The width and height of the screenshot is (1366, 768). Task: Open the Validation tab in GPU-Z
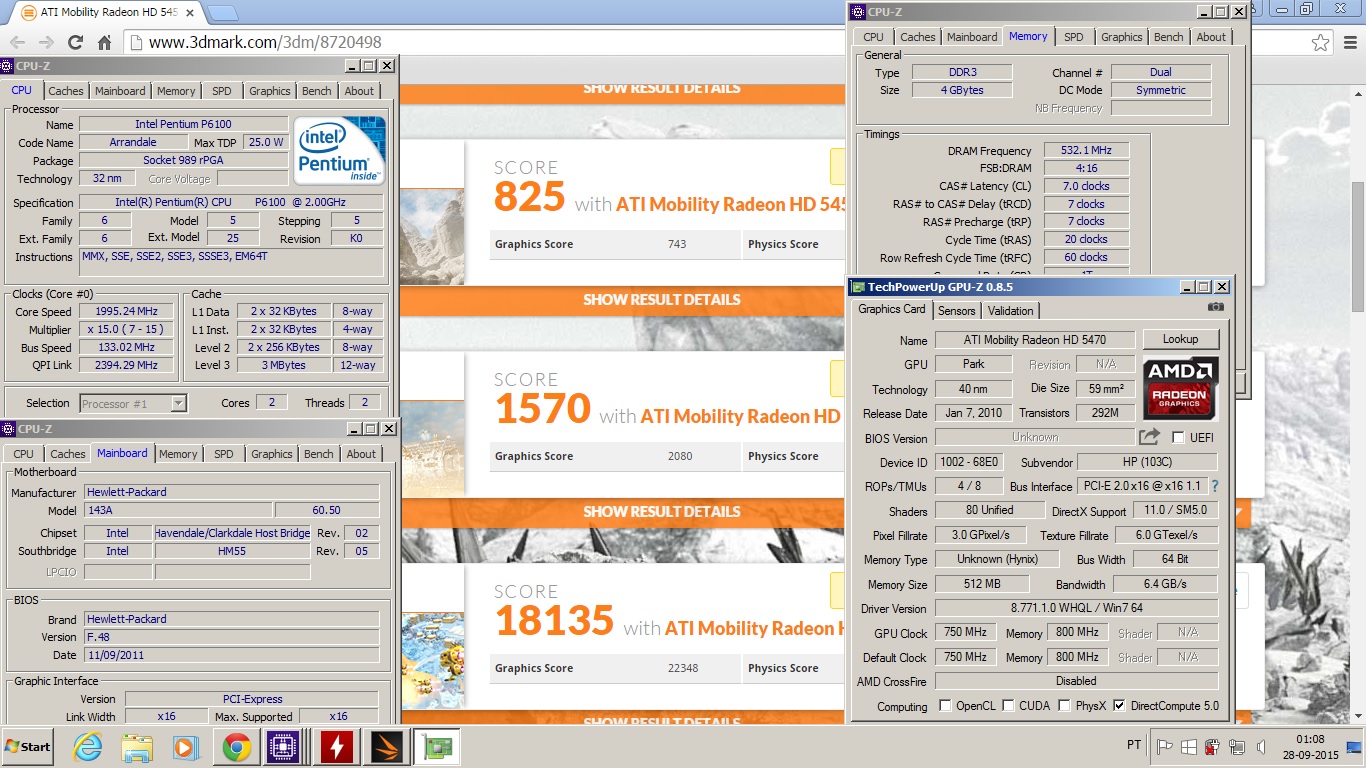click(x=1011, y=310)
